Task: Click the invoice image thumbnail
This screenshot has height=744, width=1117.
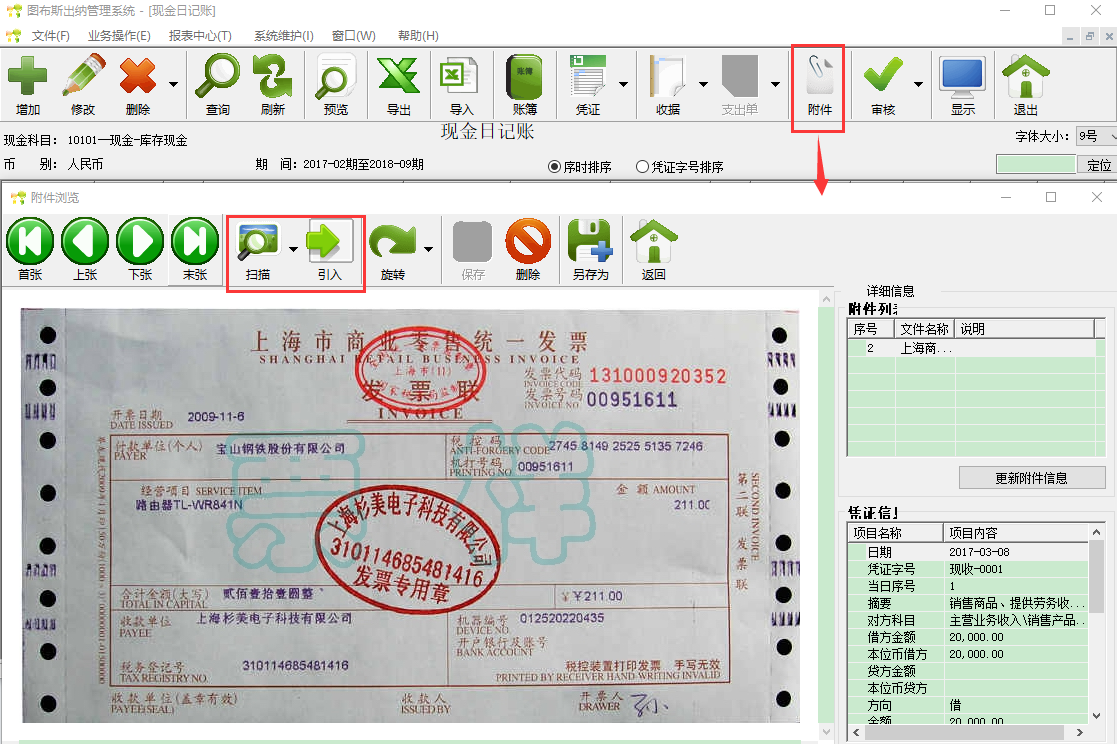Action: click(410, 515)
